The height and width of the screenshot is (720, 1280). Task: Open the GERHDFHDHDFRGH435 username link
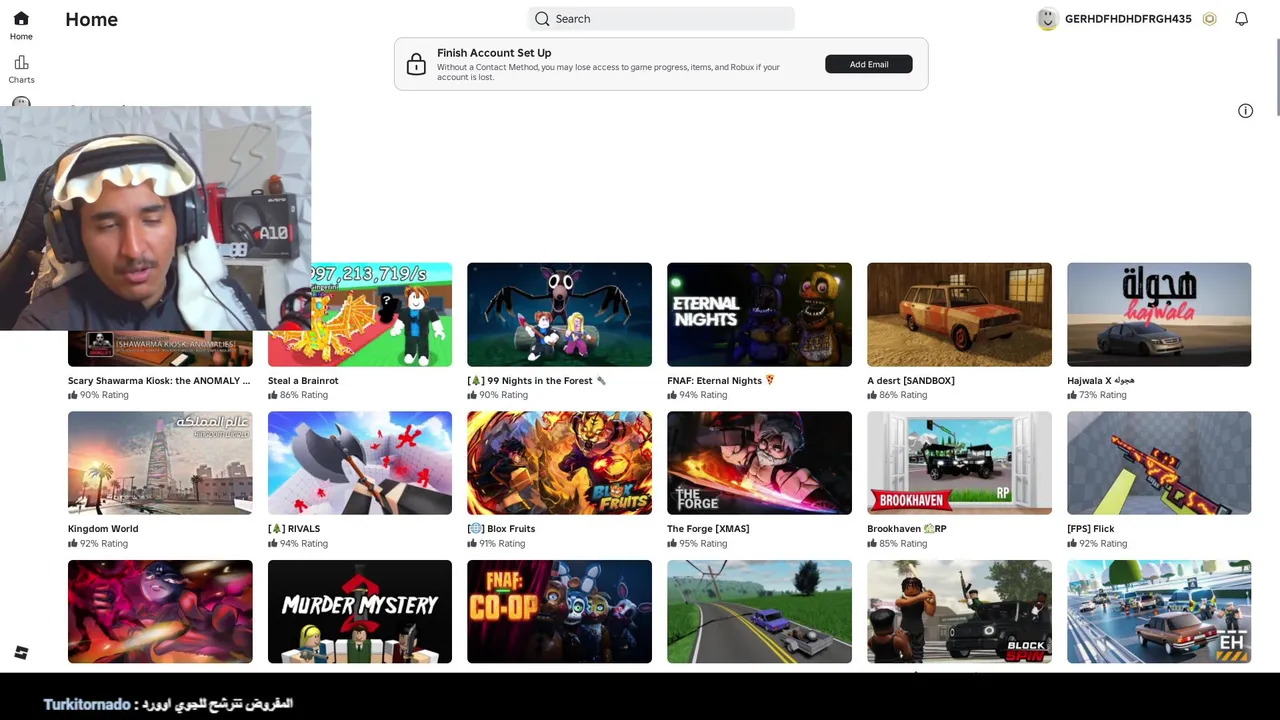point(1128,19)
